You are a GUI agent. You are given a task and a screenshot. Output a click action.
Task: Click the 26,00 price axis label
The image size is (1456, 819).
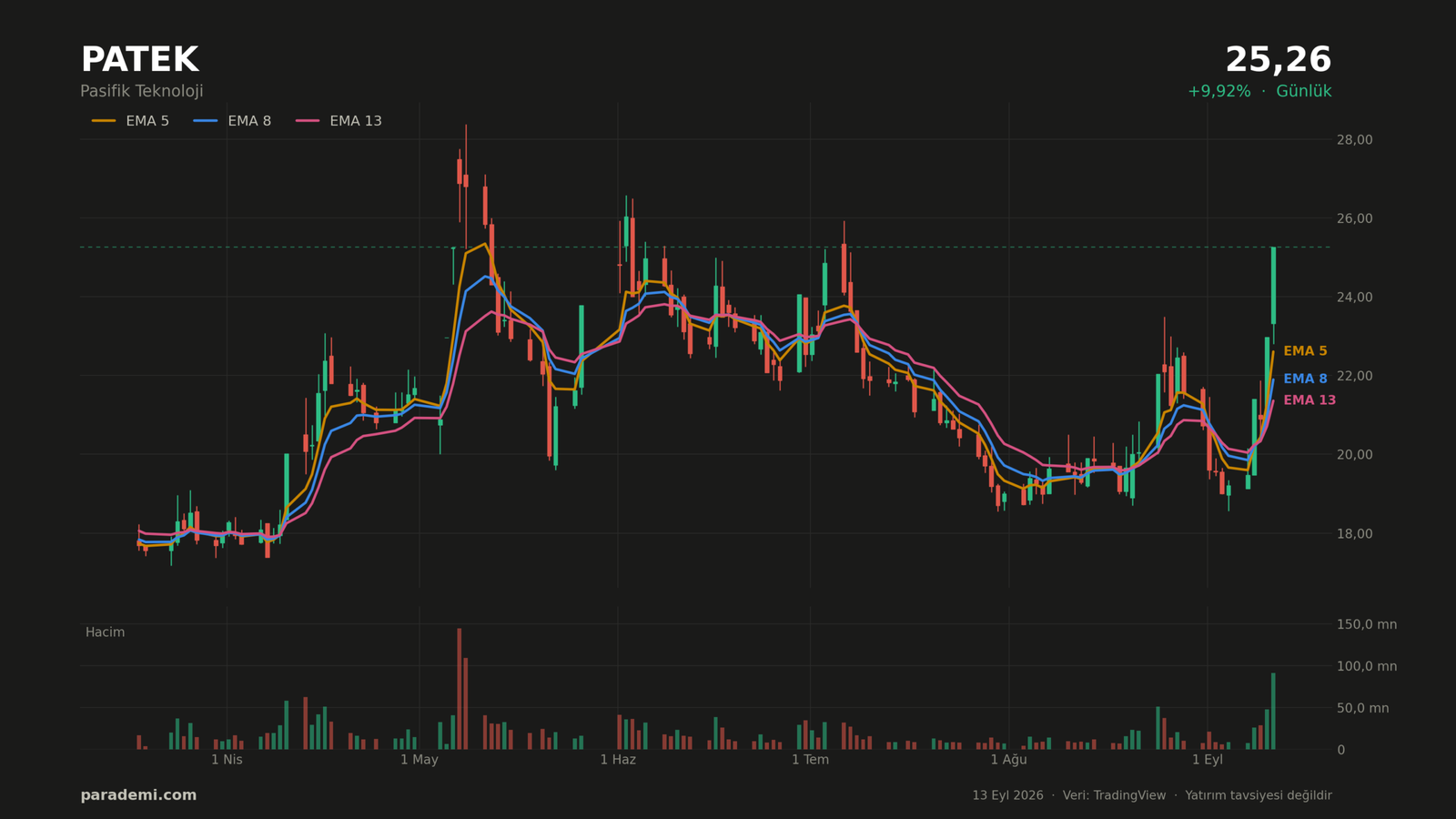(x=1354, y=218)
